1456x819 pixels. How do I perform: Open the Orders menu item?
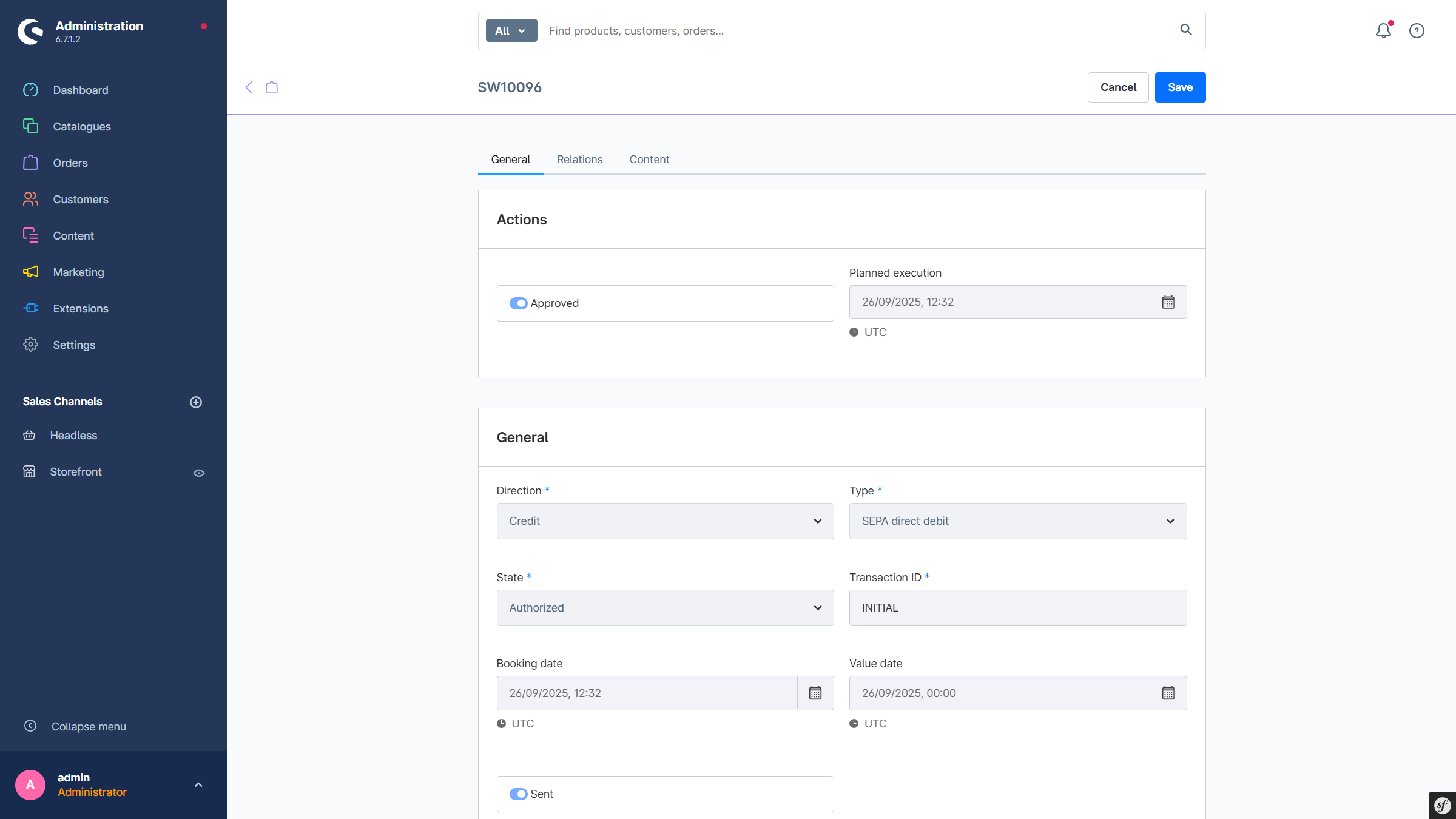pos(70,163)
